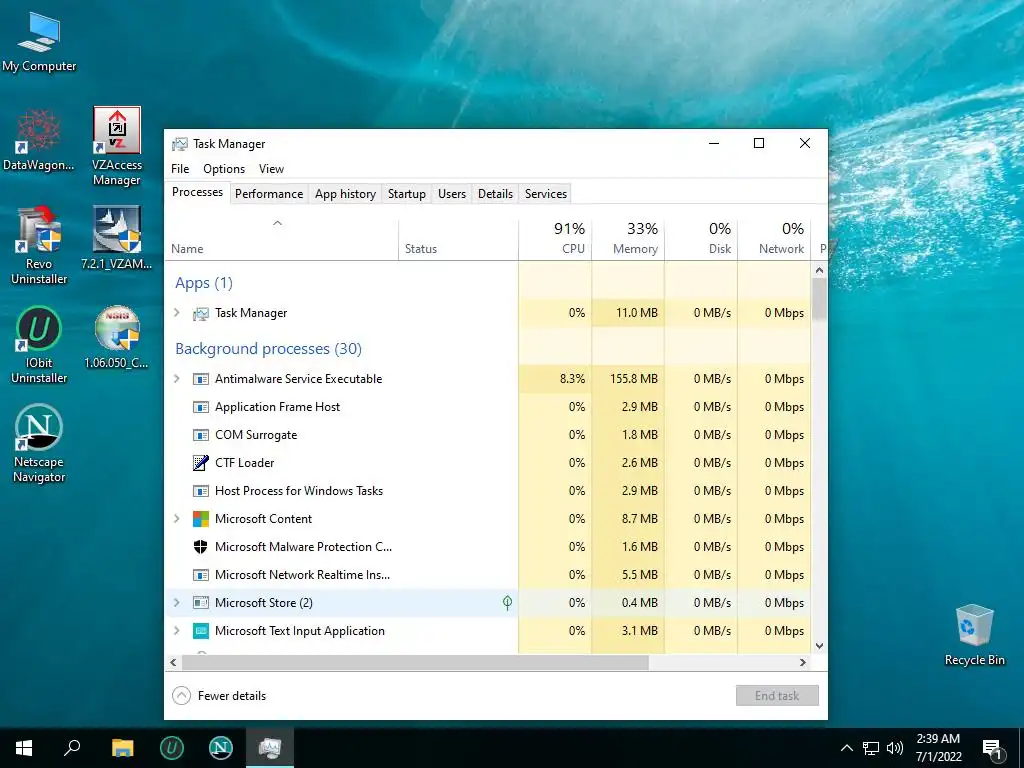The width and height of the screenshot is (1024, 768).
Task: Sort processes by CPU column
Action: [555, 239]
